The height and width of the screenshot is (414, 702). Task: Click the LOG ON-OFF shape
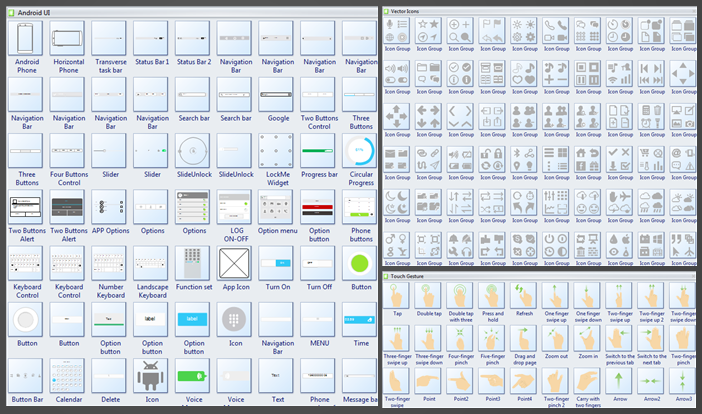coord(235,207)
